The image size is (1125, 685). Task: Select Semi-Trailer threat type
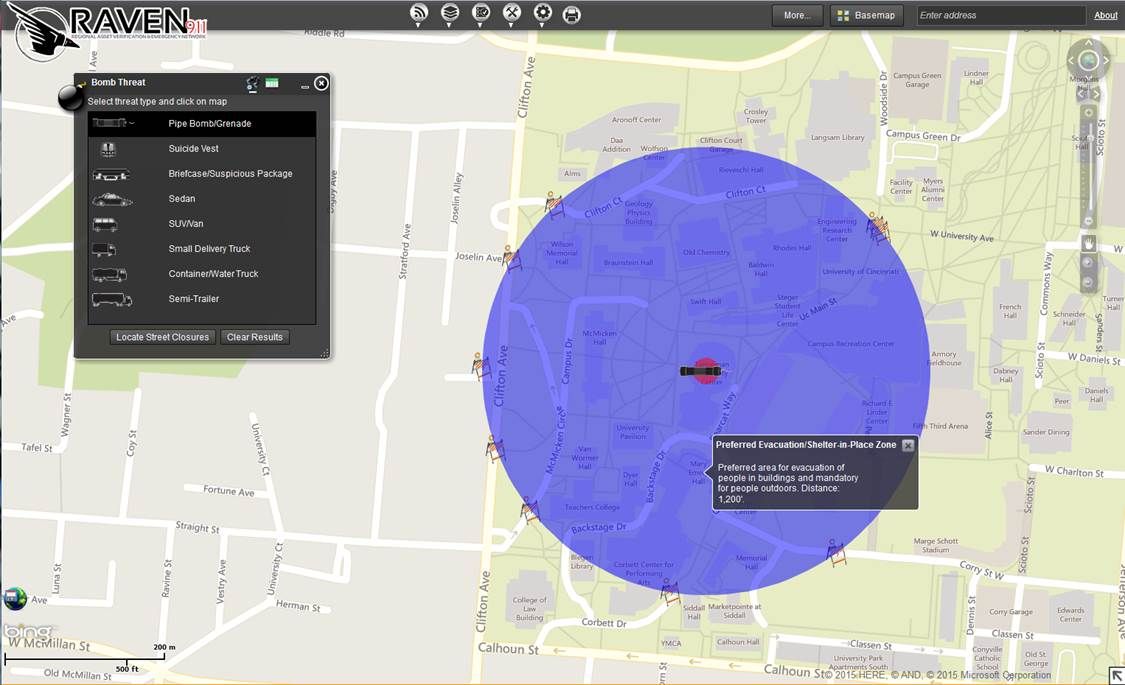coord(202,299)
